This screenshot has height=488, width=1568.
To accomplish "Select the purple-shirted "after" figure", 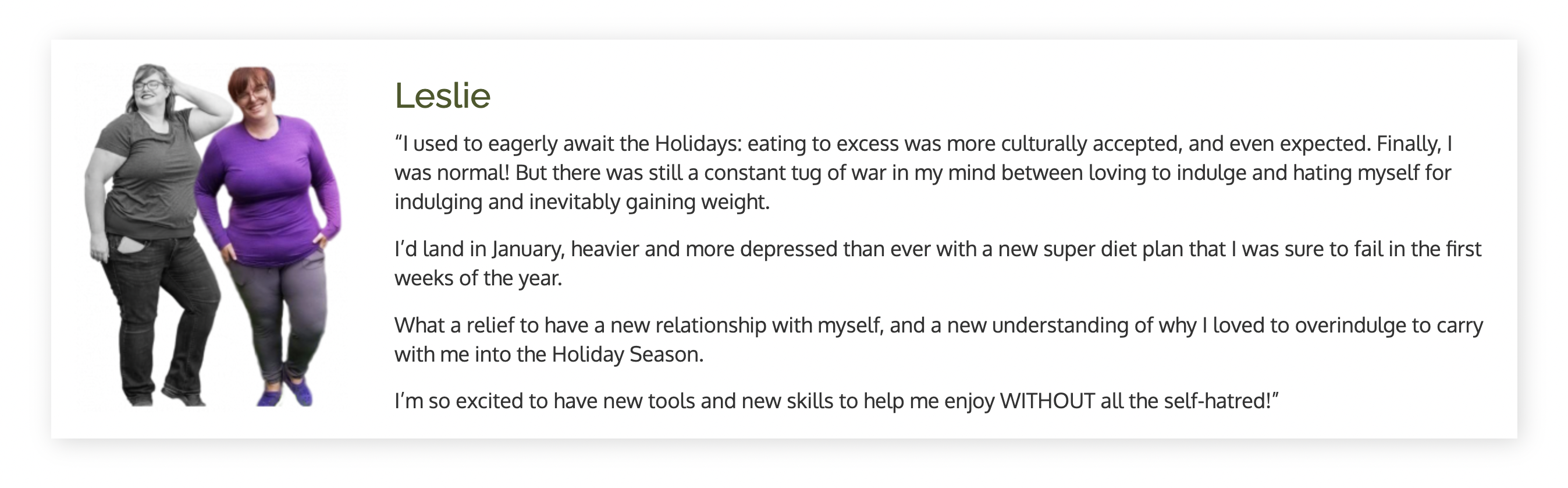I will point(268,236).
